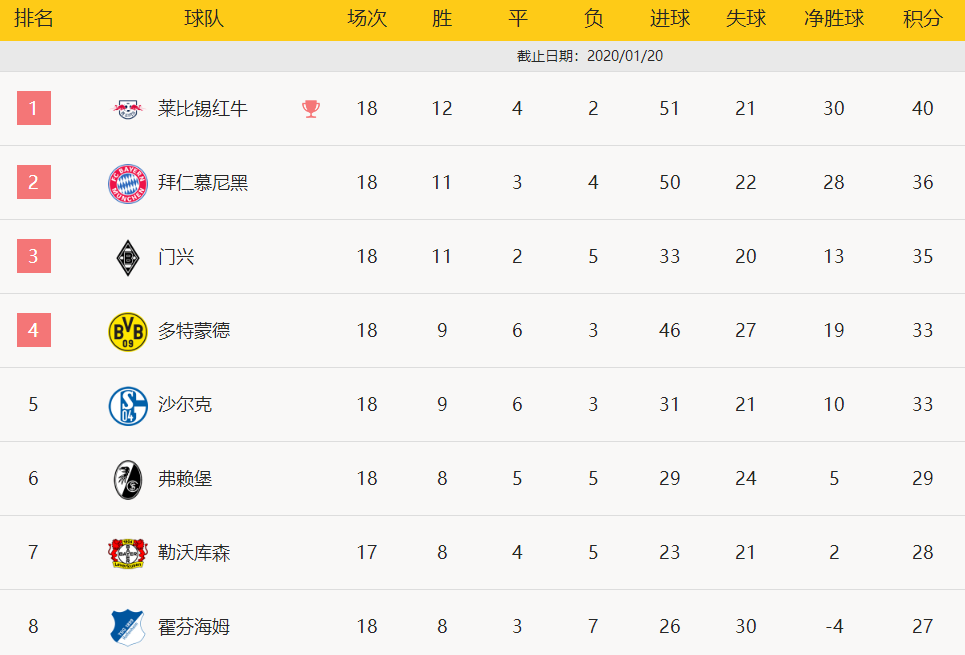Open the 多特蒙德 team name
The height and width of the screenshot is (655, 965).
point(194,331)
